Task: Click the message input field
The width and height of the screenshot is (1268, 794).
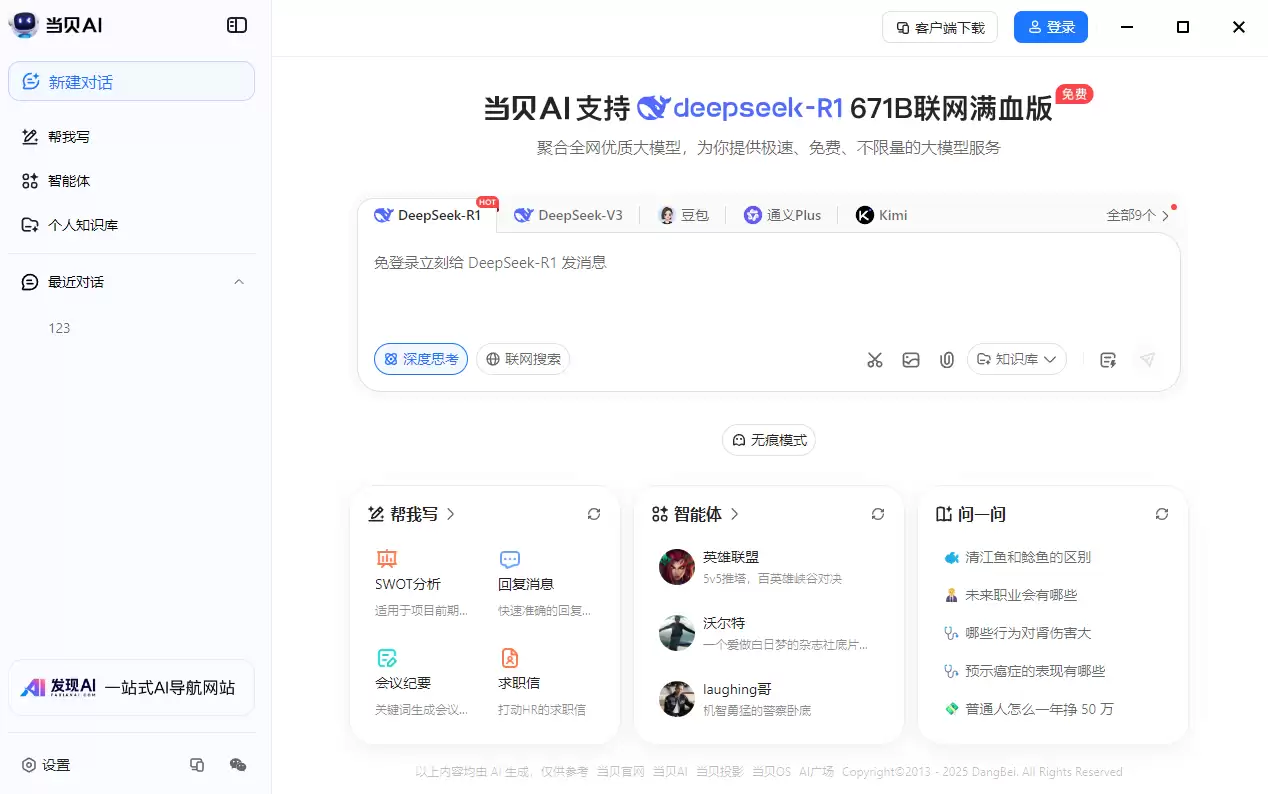Action: 768,290
